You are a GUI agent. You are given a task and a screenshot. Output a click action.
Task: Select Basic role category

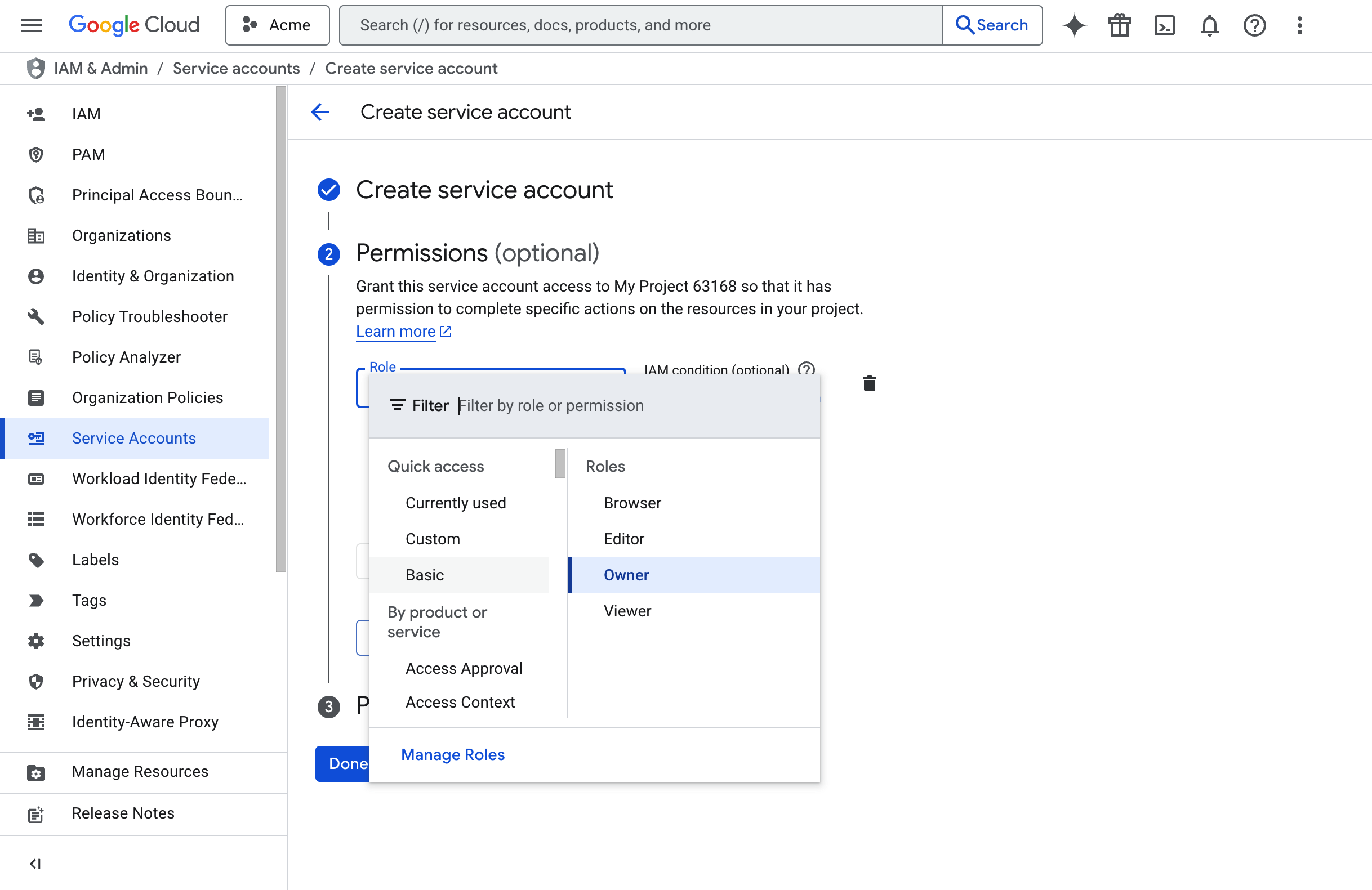[x=459, y=575]
